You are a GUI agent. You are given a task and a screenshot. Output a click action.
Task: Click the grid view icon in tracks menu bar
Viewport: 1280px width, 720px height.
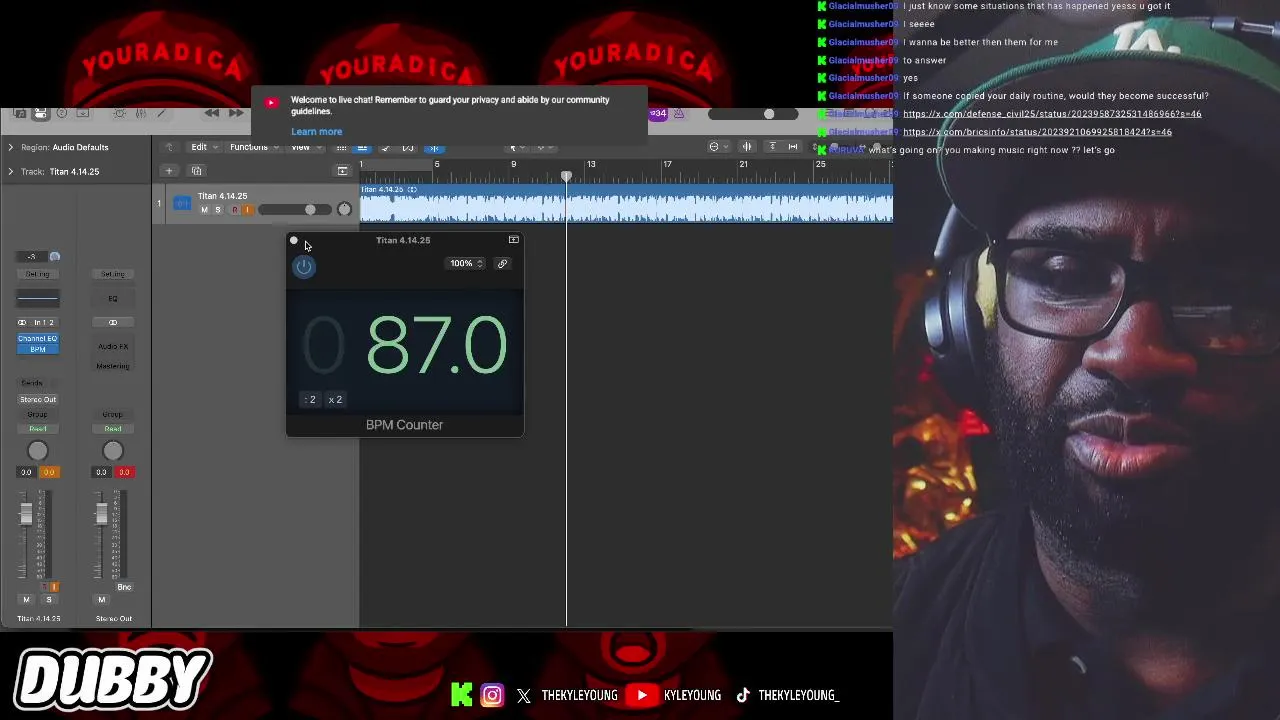pyautogui.click(x=342, y=147)
